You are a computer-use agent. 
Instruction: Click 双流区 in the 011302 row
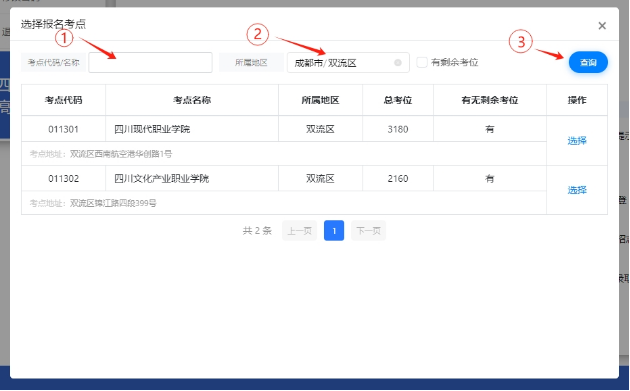(320, 179)
